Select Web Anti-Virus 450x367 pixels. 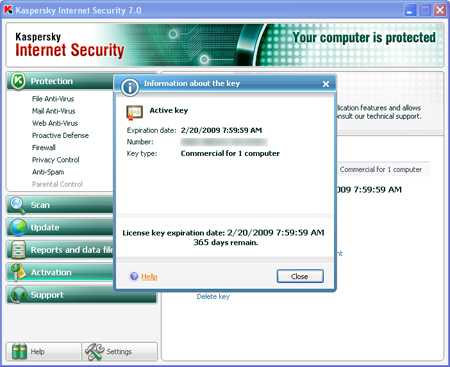pos(55,123)
